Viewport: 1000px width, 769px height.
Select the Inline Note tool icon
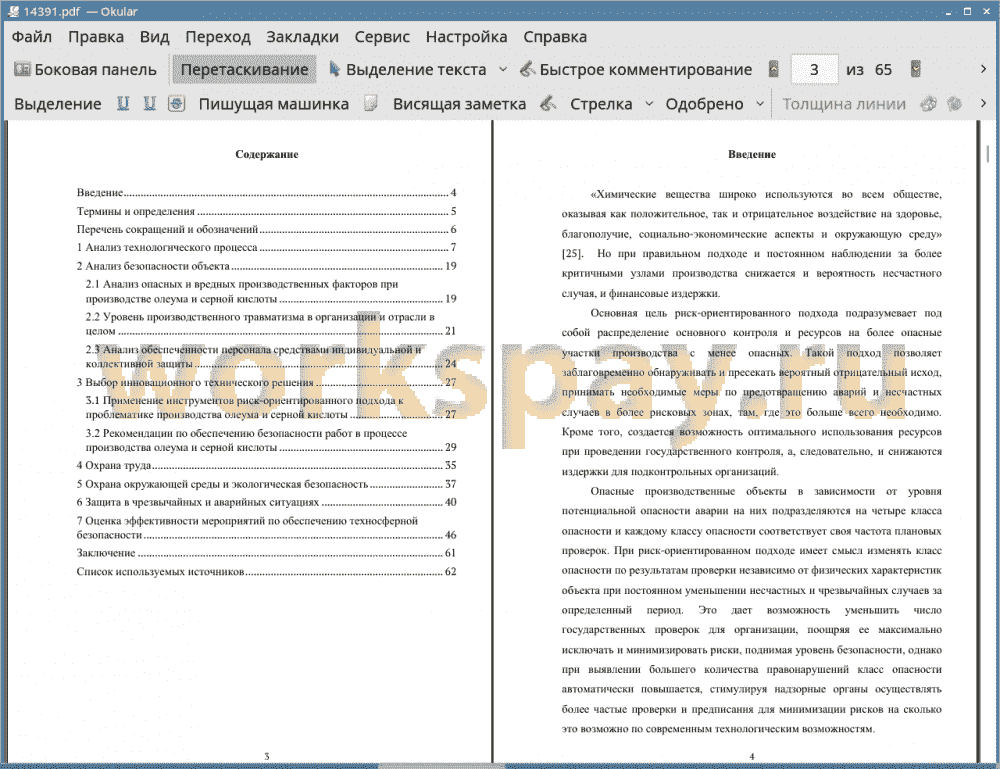371,103
